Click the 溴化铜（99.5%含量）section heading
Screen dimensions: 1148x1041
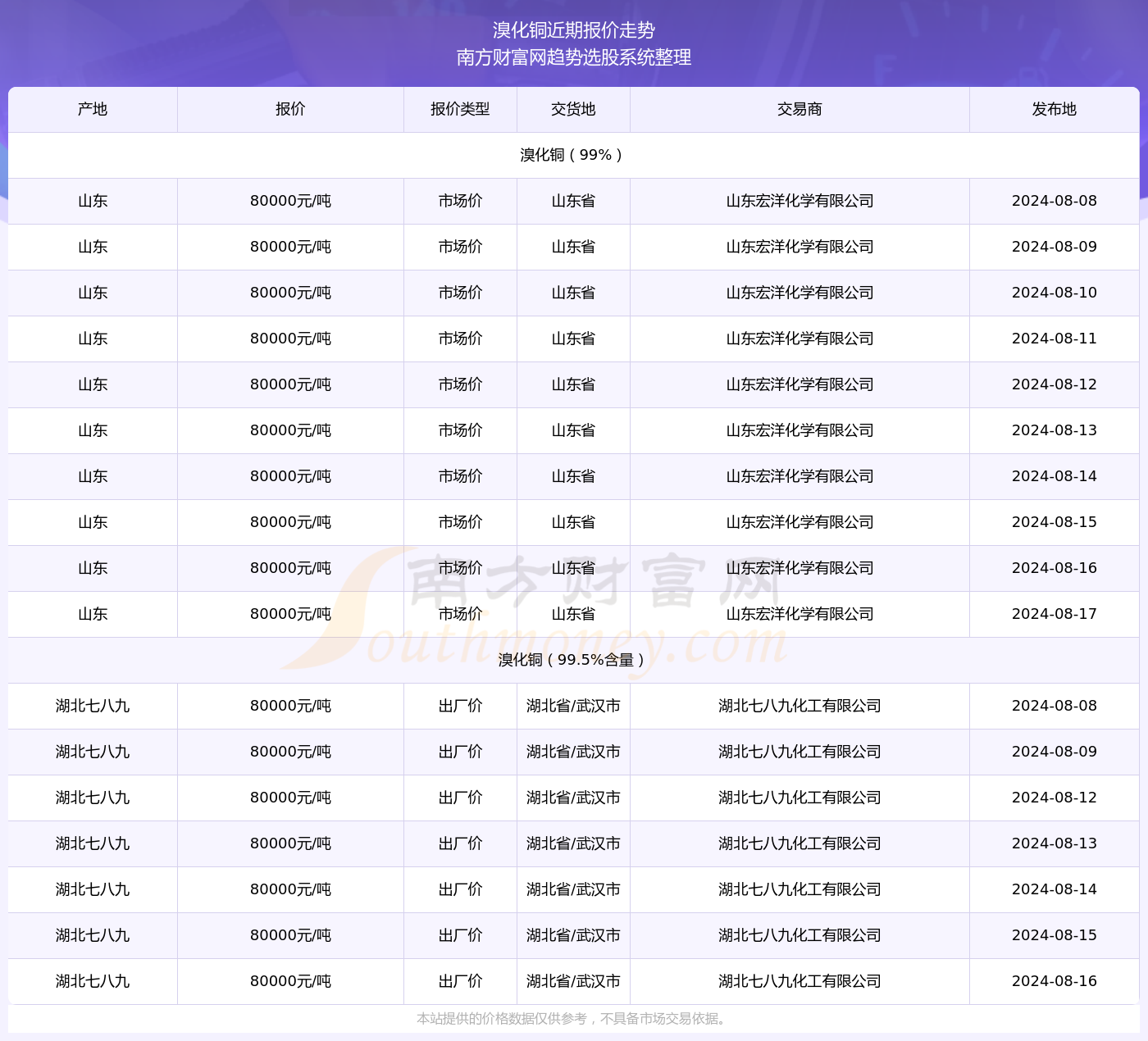tap(573, 660)
